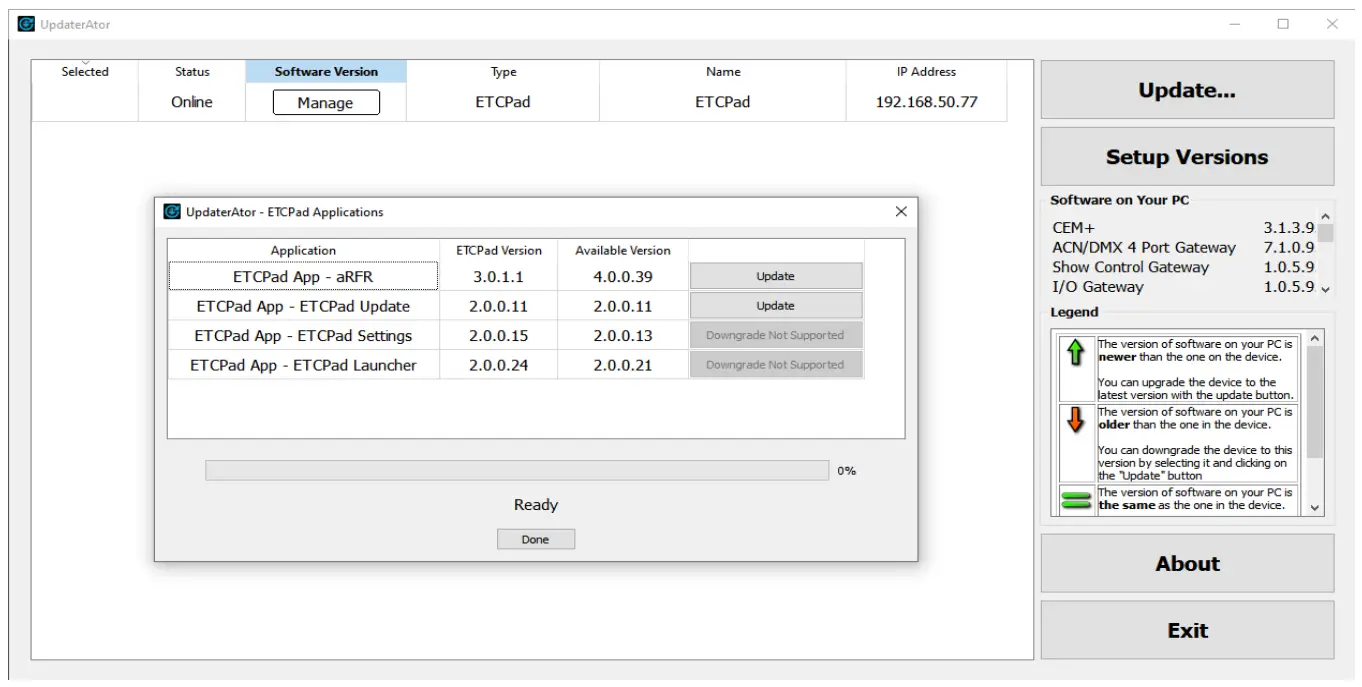Viewport: 1362px width, 687px height.
Task: Select the ETCPad App - ETCPad Settings row
Action: (x=303, y=336)
